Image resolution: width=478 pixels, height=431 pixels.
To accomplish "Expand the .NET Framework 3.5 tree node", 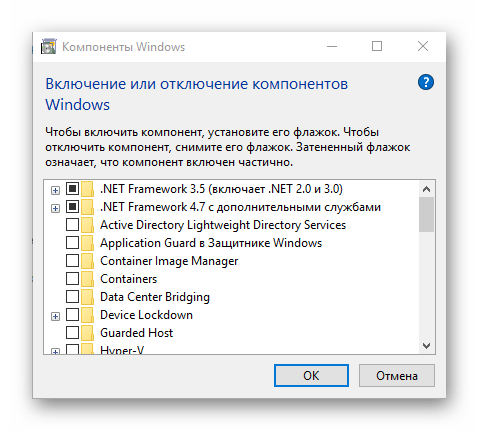I will [x=55, y=190].
